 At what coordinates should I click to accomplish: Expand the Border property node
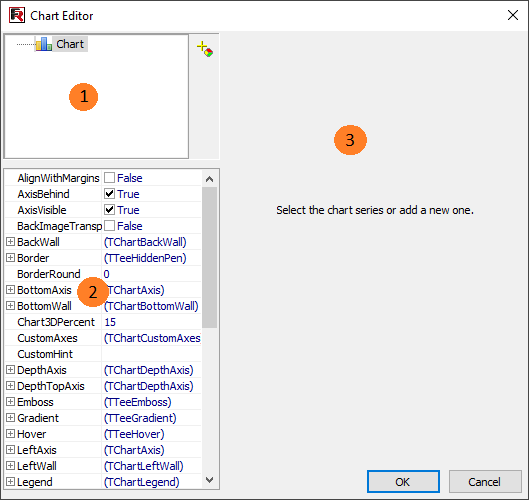(x=10, y=258)
